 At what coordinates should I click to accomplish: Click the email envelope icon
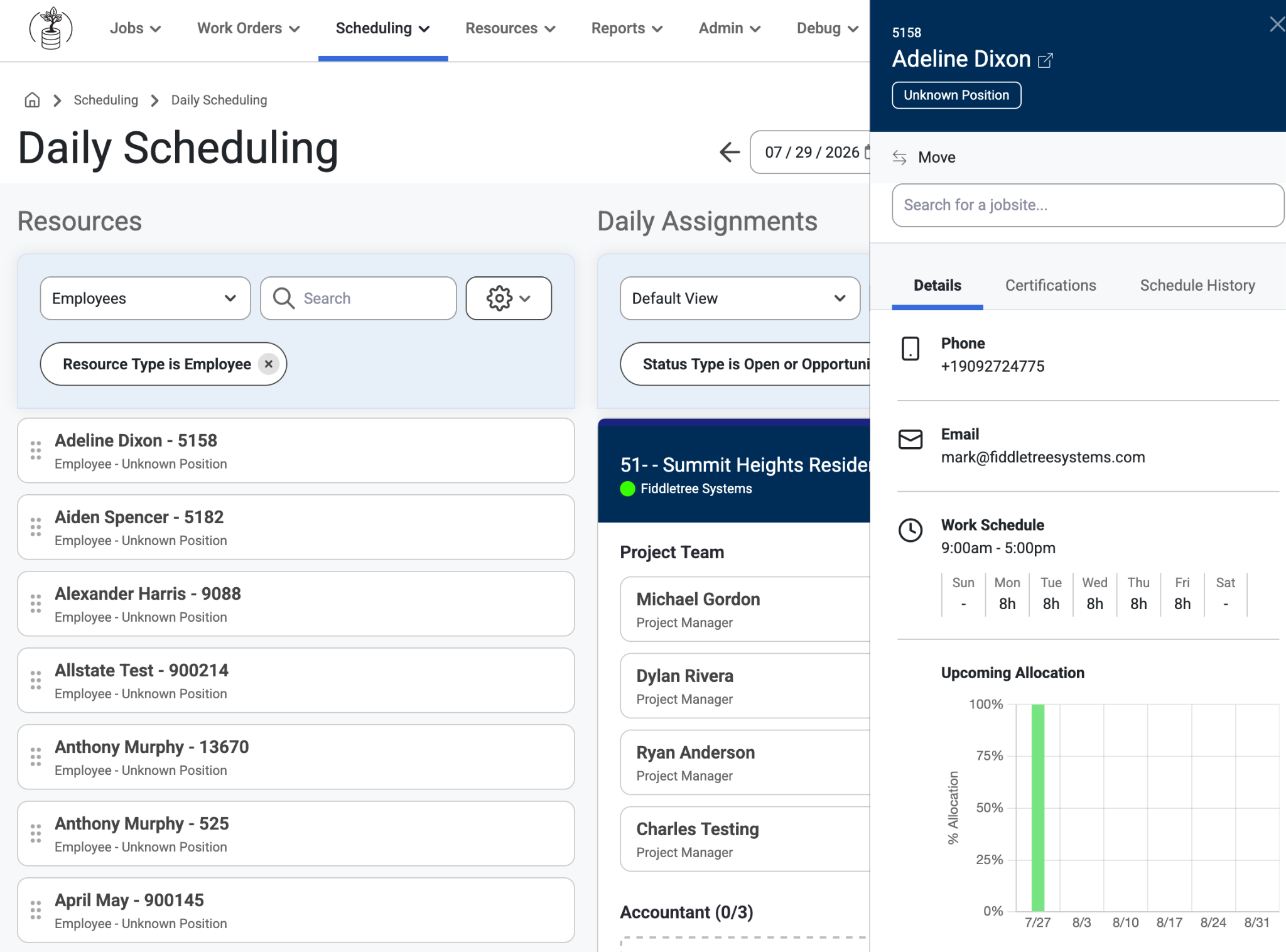pyautogui.click(x=910, y=440)
